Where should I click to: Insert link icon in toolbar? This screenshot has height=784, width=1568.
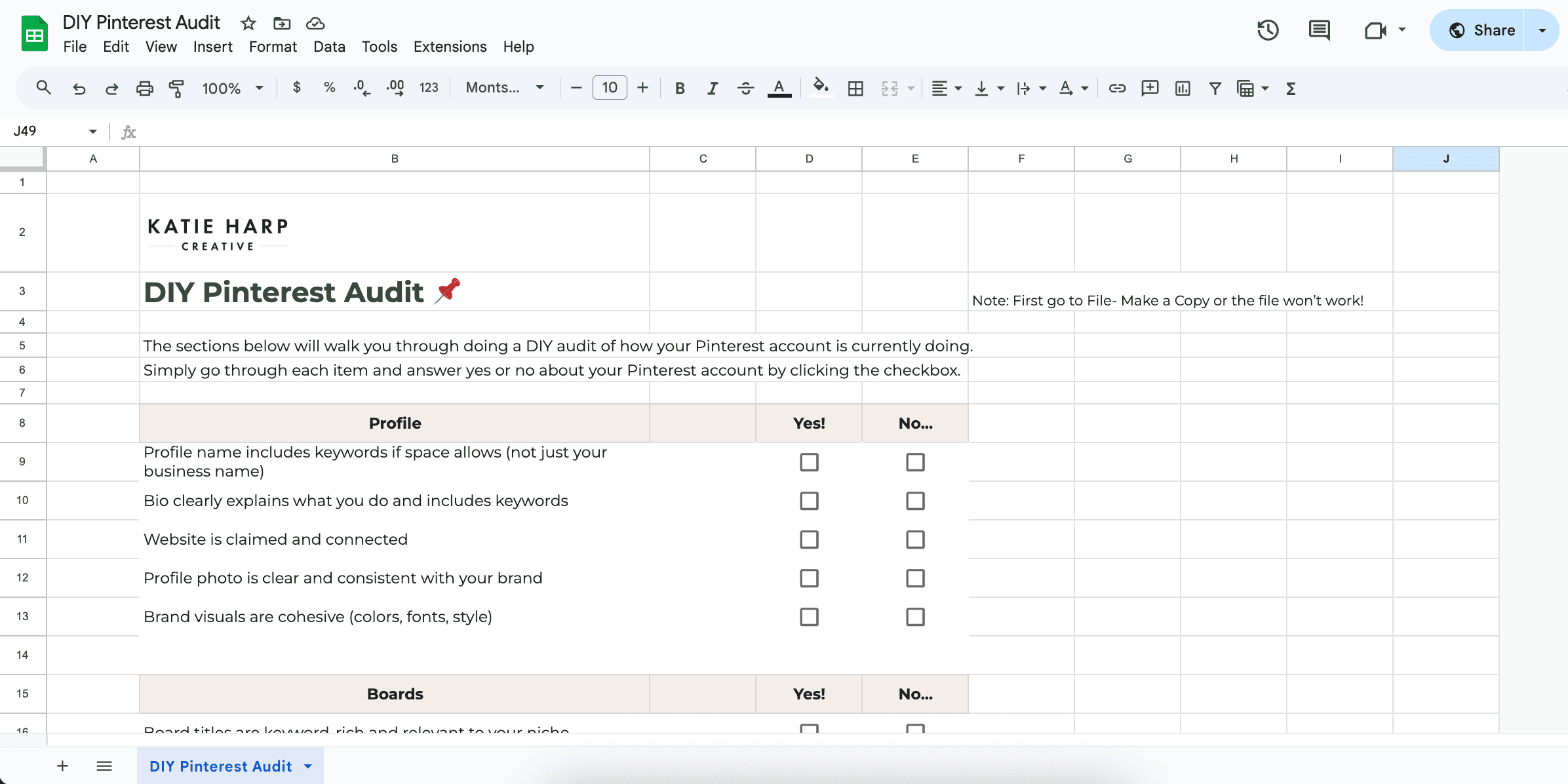point(1117,88)
